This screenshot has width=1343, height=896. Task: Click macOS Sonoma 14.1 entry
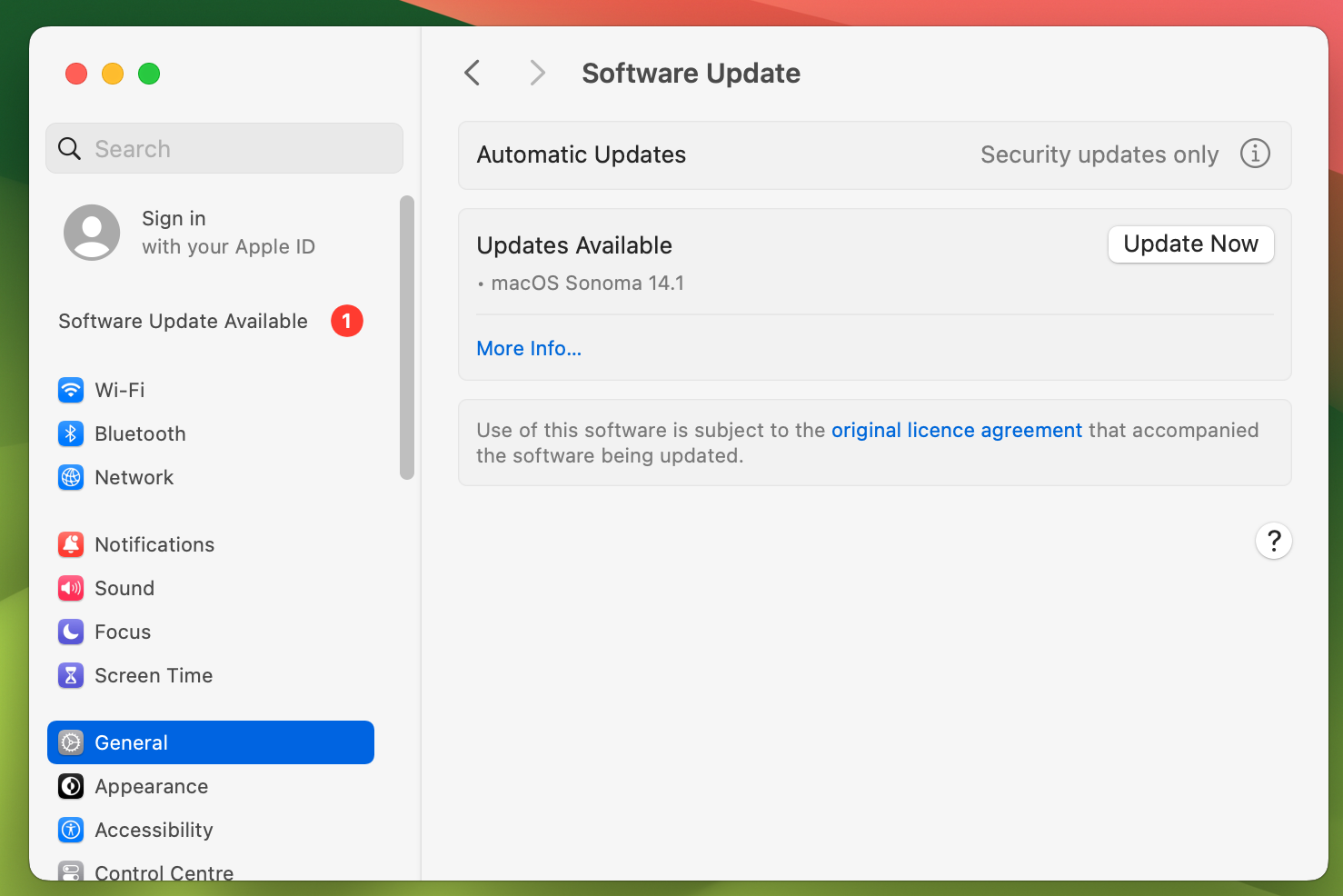[587, 284]
